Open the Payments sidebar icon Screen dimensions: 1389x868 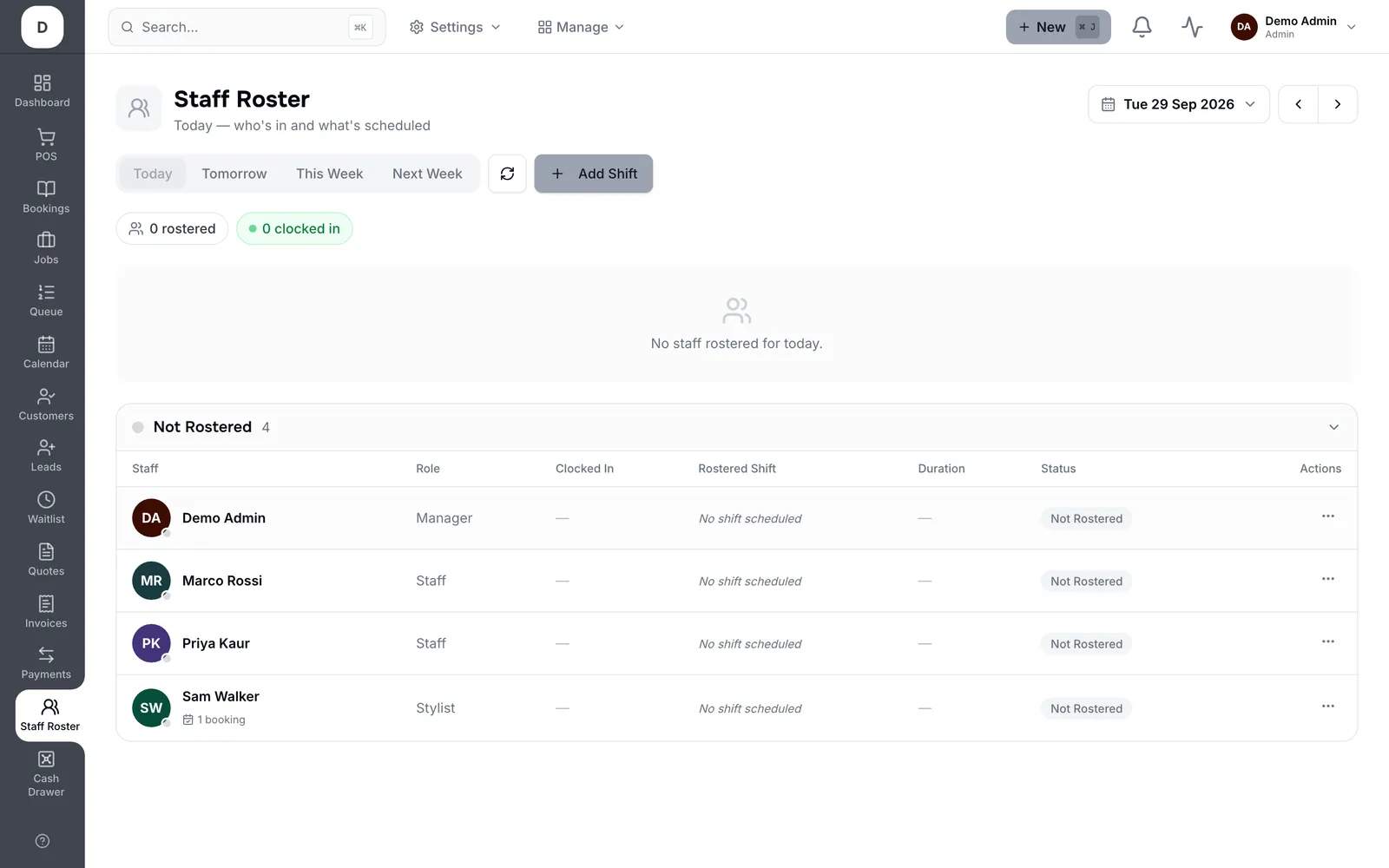[x=46, y=655]
